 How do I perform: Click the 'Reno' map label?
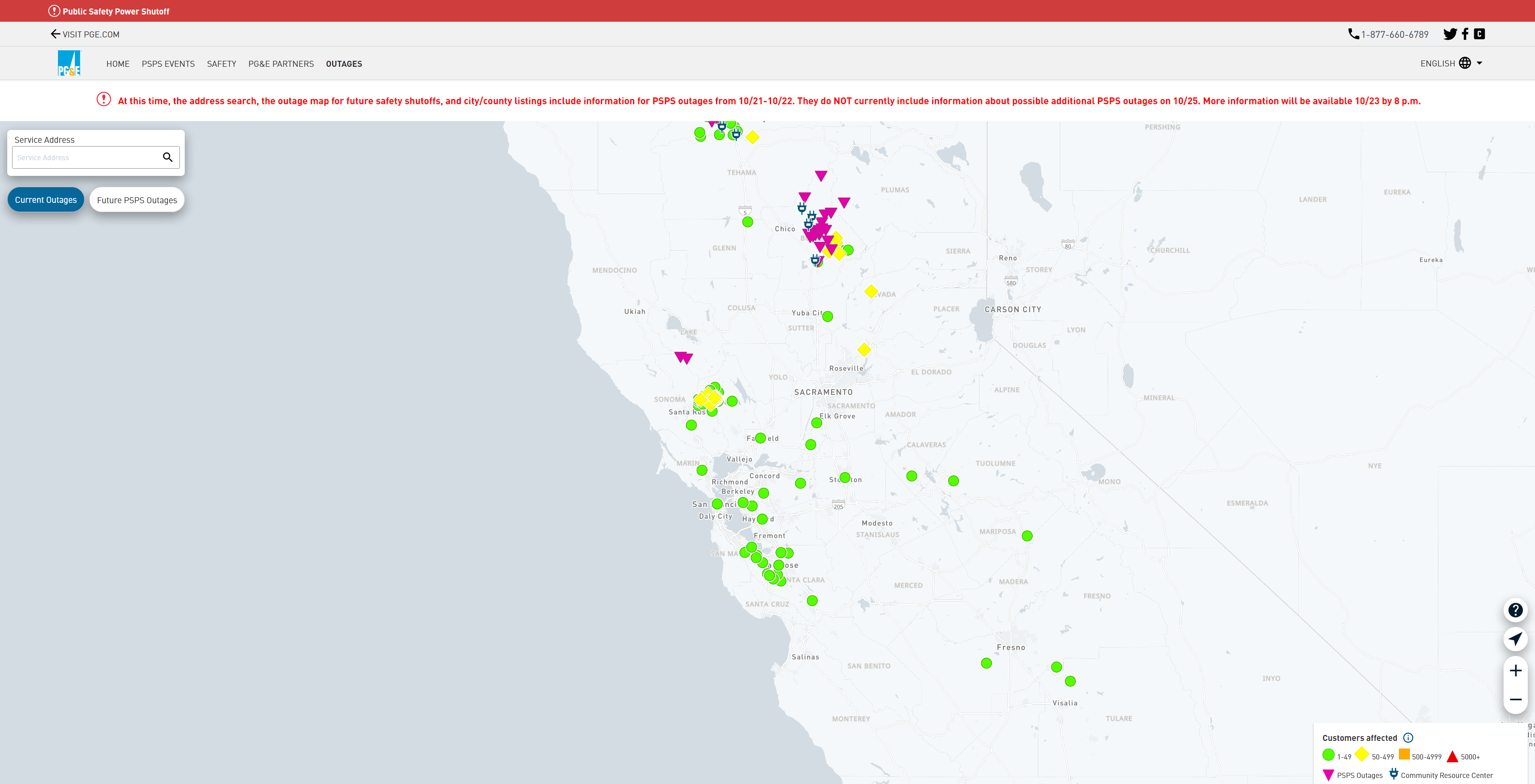1008,258
